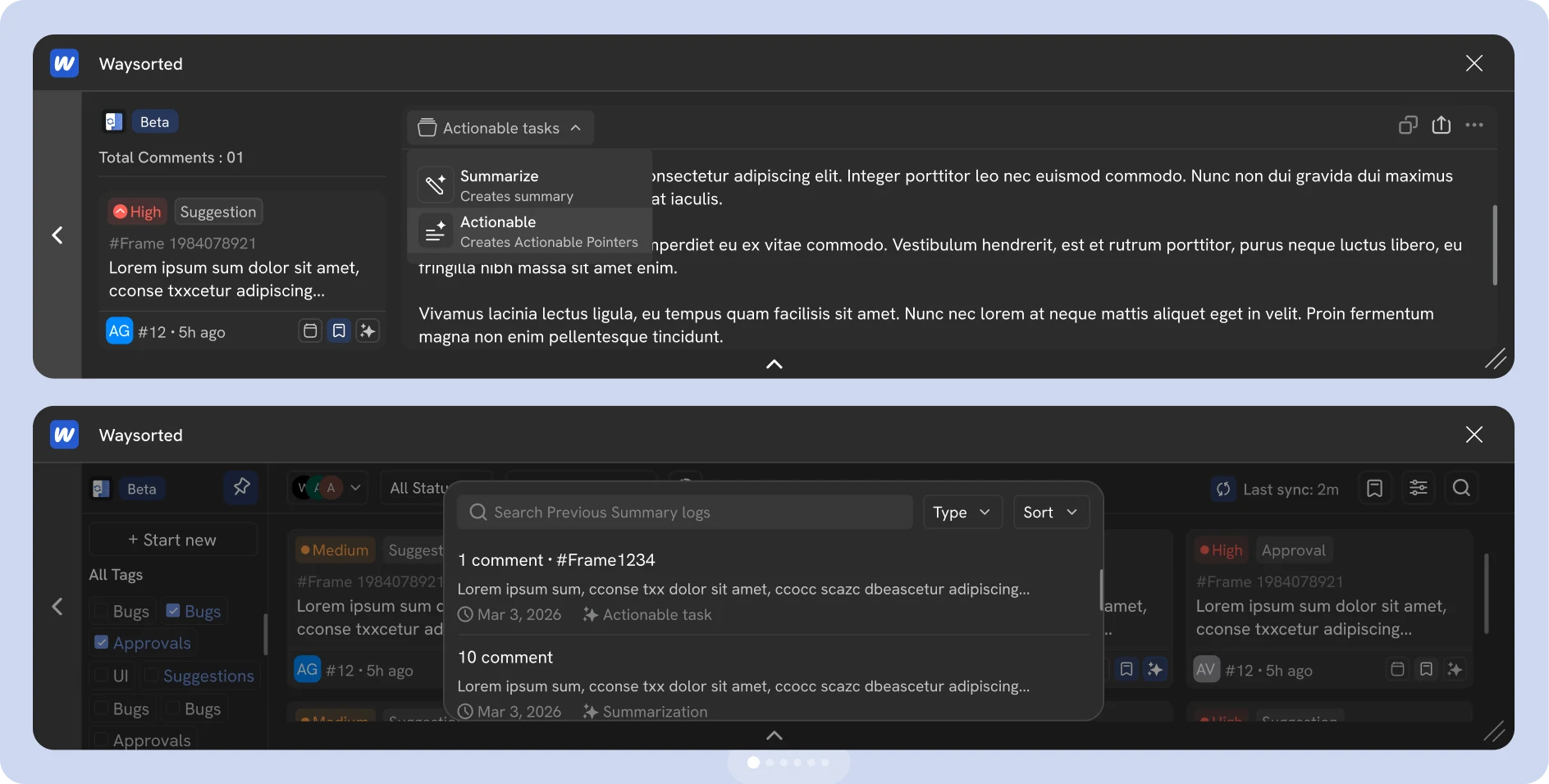Open the user avatars filter dropdown
1549x784 pixels.
pos(328,488)
